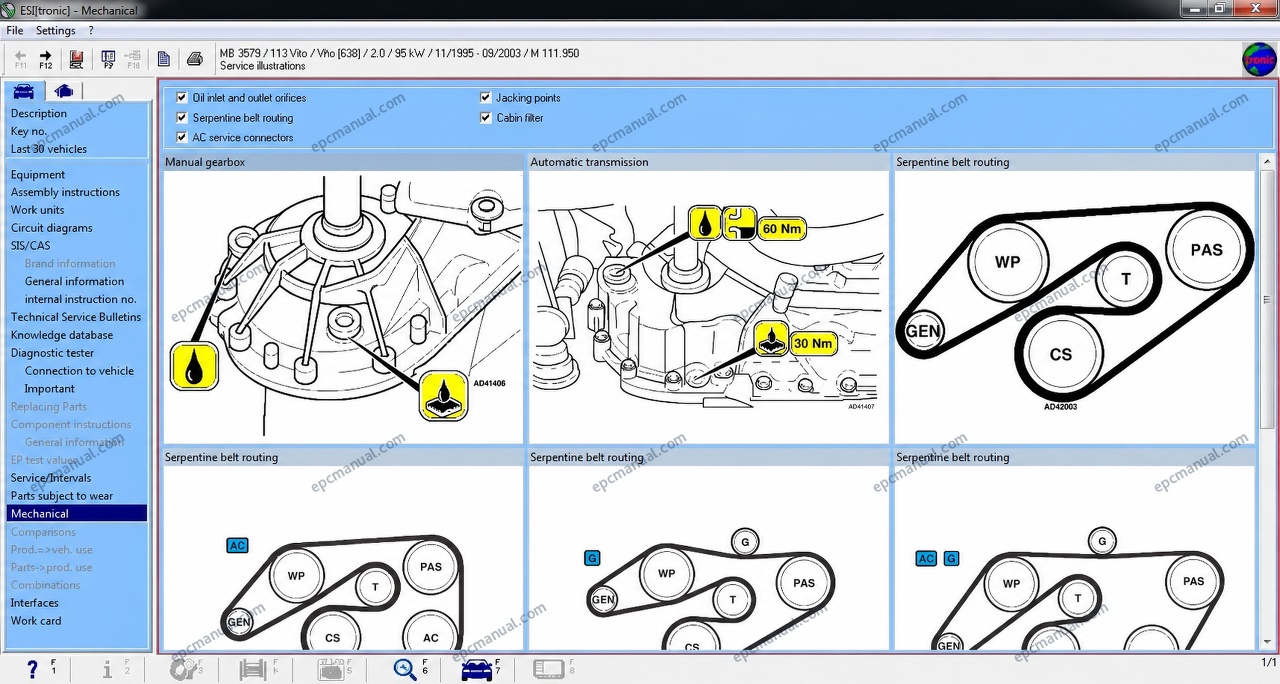Open the ? help menu
The image size is (1280, 684).
coord(91,31)
